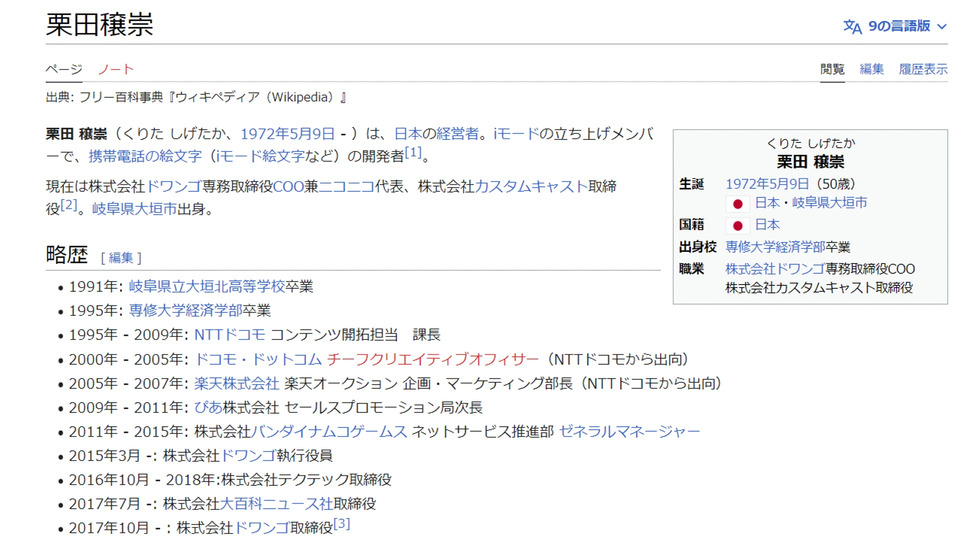Open the red チーフクリエイティブオフィサー link
This screenshot has height=540, width=960.
[433, 359]
